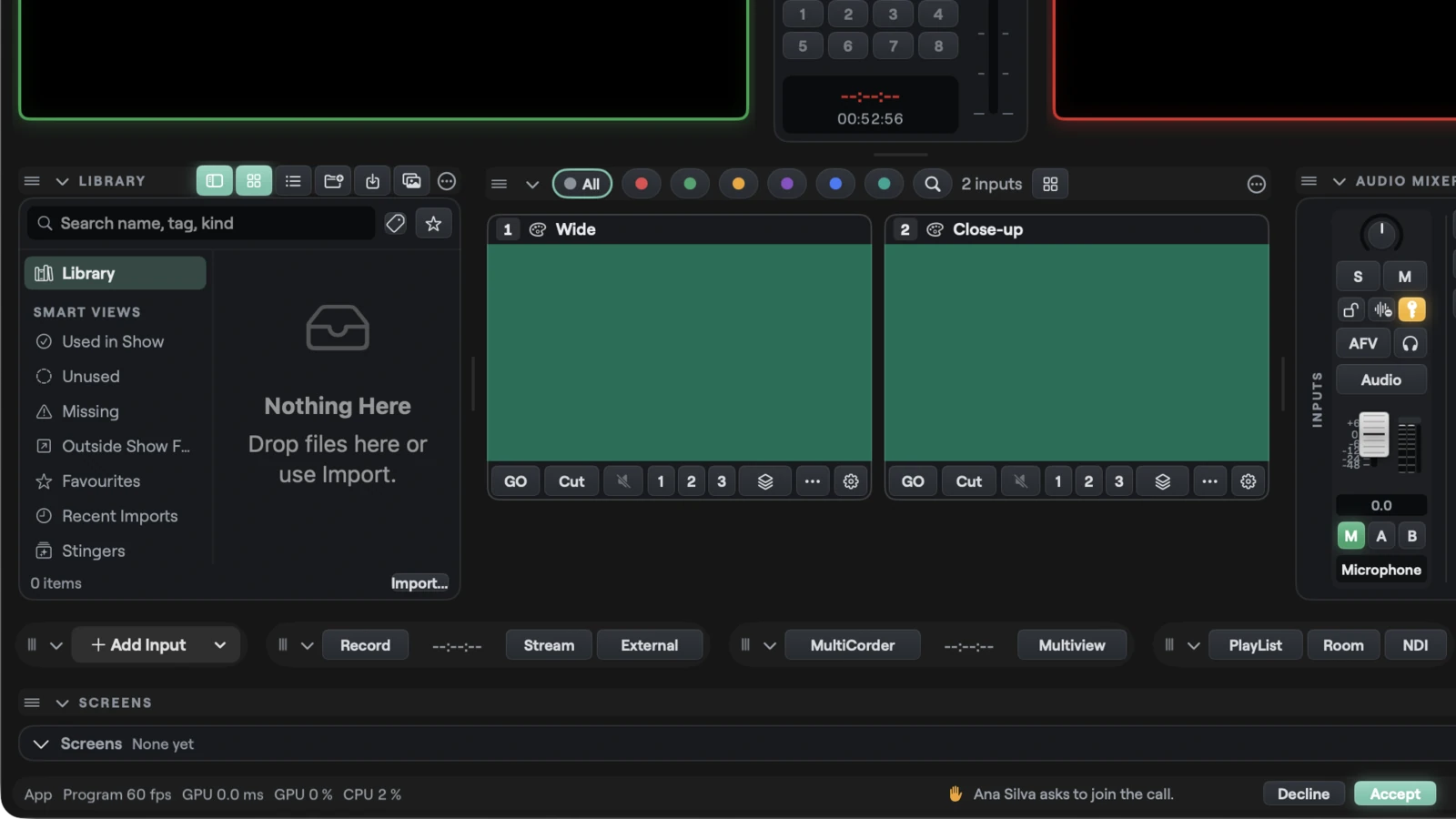Click the inputs grid layout icon

coord(1050,184)
